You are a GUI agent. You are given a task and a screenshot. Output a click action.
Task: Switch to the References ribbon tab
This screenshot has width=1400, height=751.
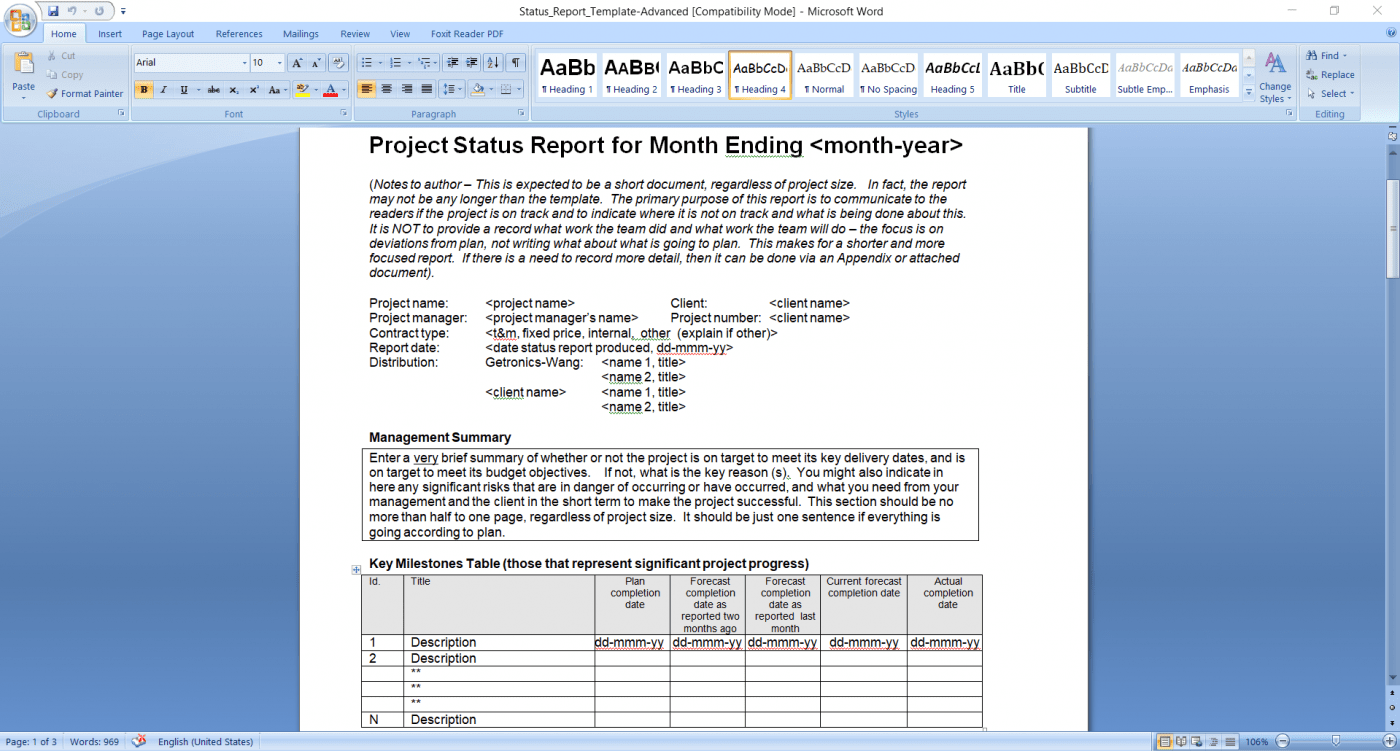pyautogui.click(x=239, y=33)
